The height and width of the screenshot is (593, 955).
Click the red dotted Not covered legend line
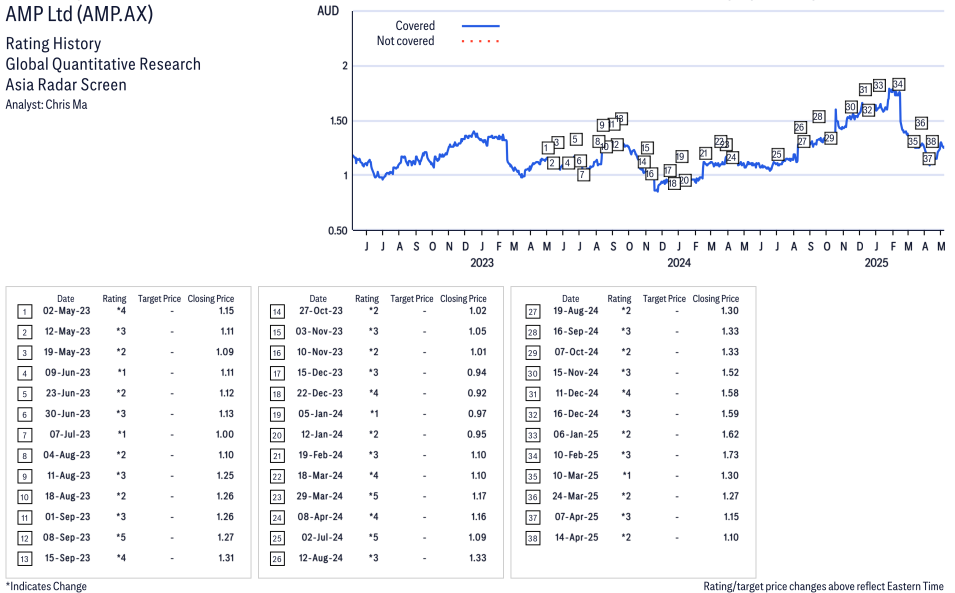click(481, 41)
